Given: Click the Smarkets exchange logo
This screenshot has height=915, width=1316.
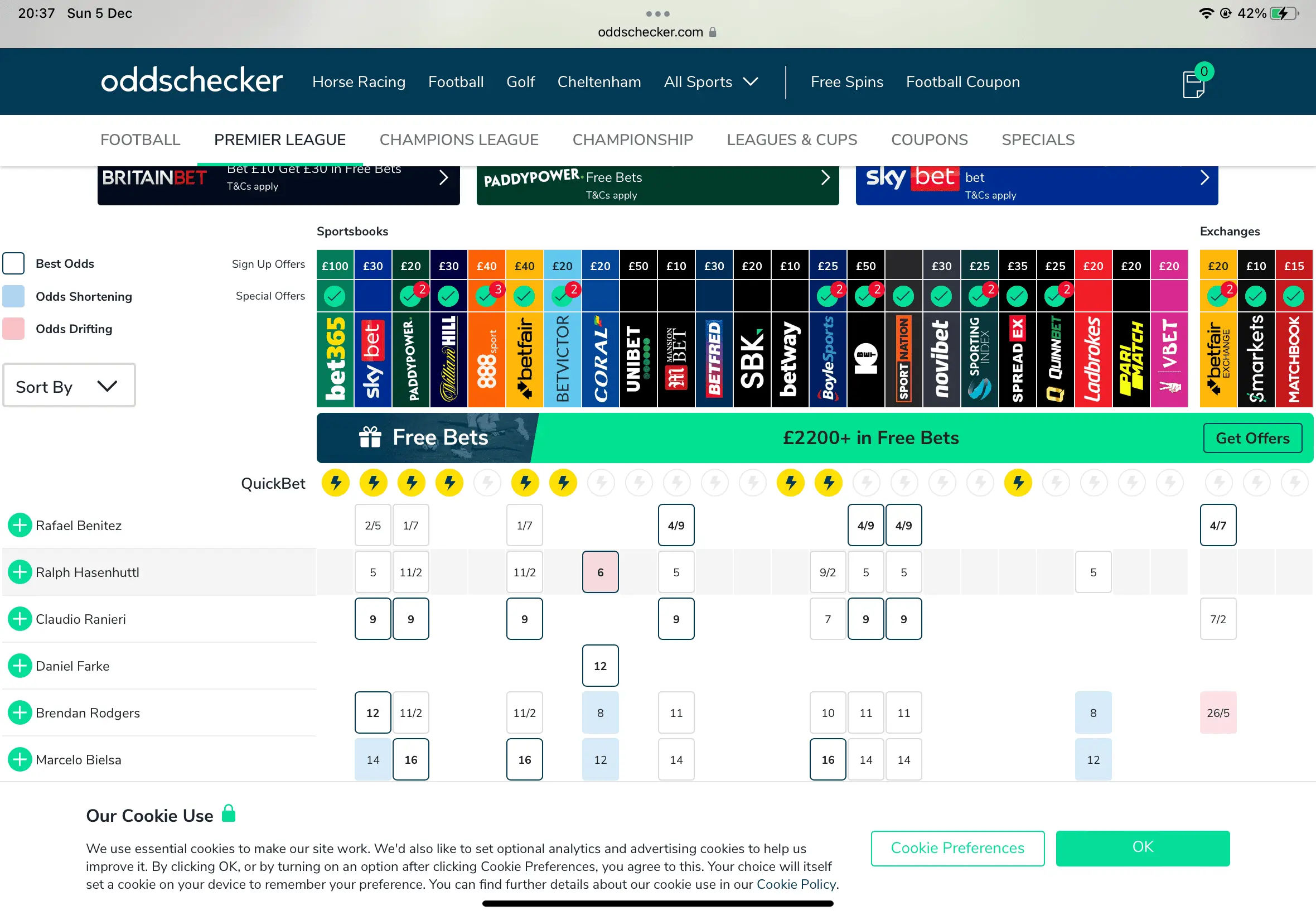Looking at the screenshot, I should (x=1256, y=359).
